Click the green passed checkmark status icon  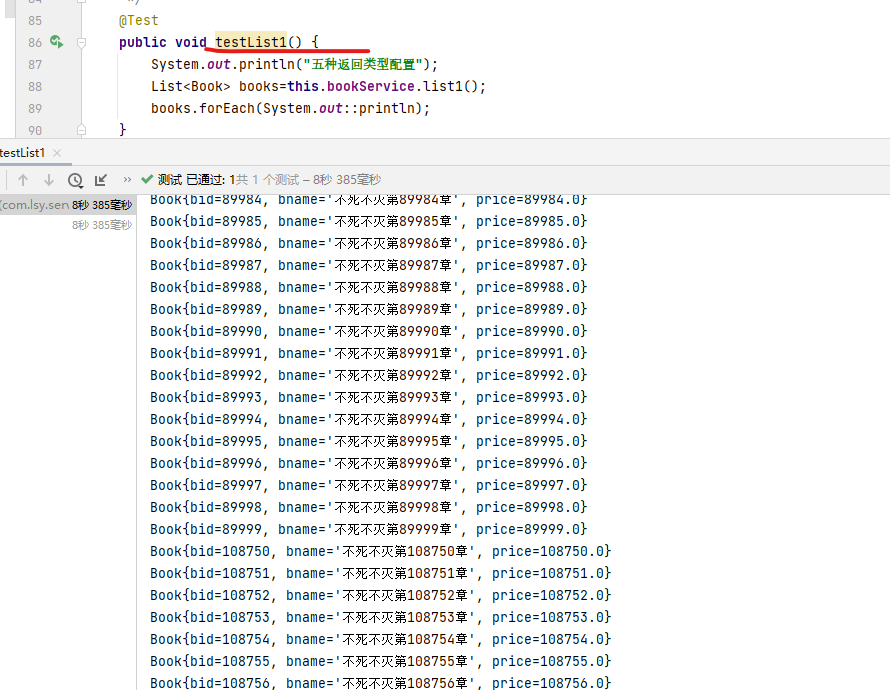[147, 179]
